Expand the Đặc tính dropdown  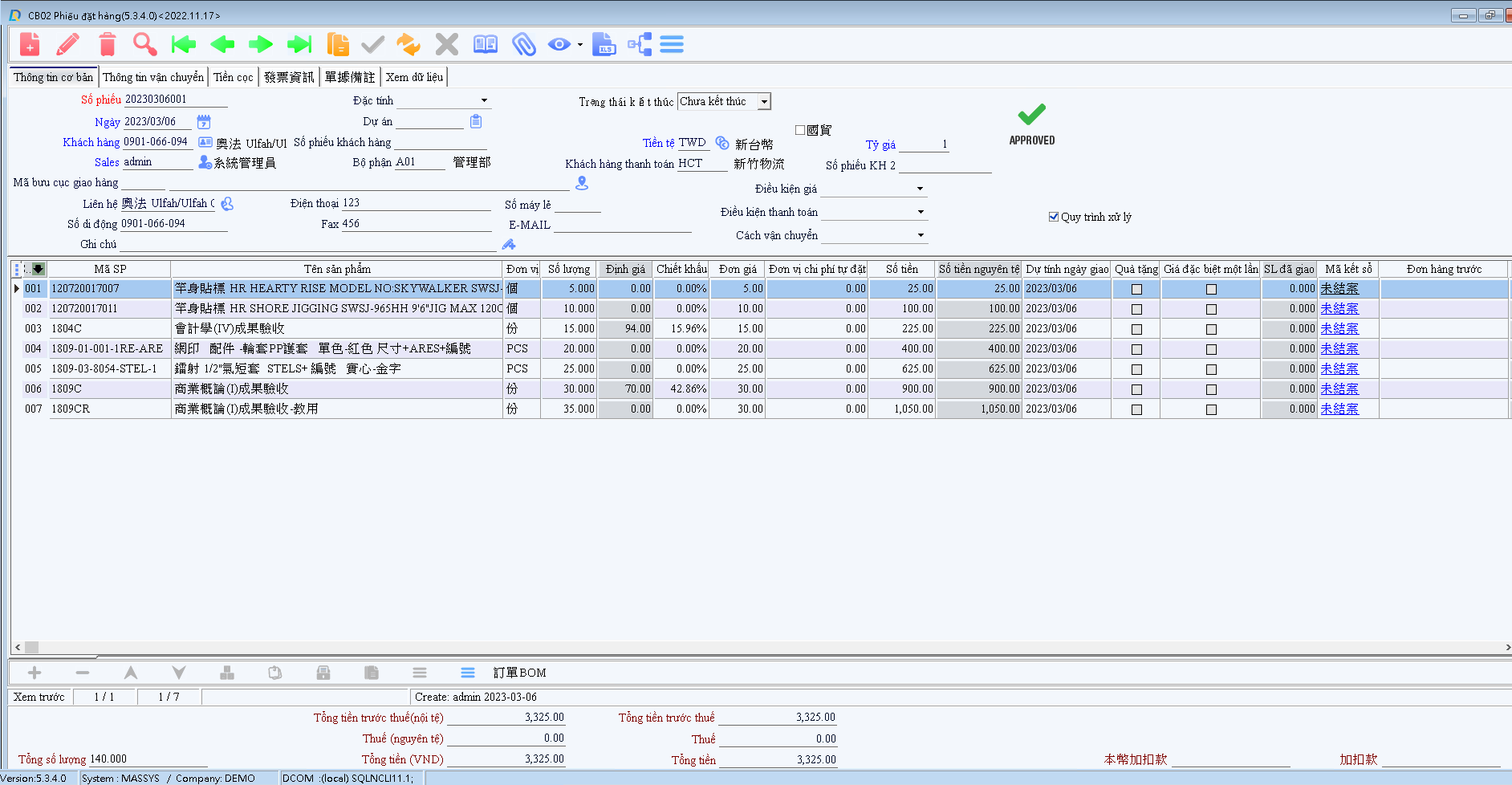click(x=484, y=100)
